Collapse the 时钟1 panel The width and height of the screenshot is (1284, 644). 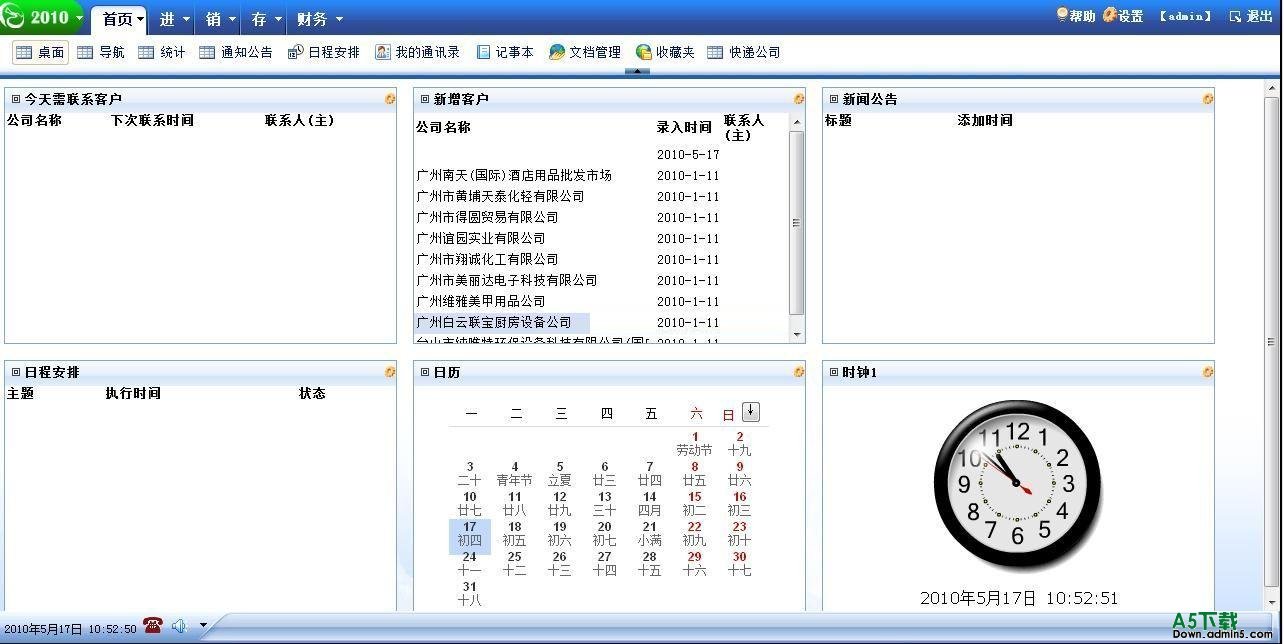(x=834, y=372)
